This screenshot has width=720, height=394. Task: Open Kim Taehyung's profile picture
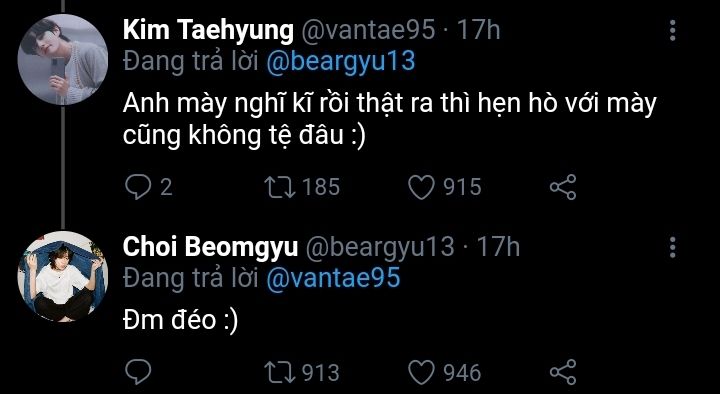click(63, 59)
